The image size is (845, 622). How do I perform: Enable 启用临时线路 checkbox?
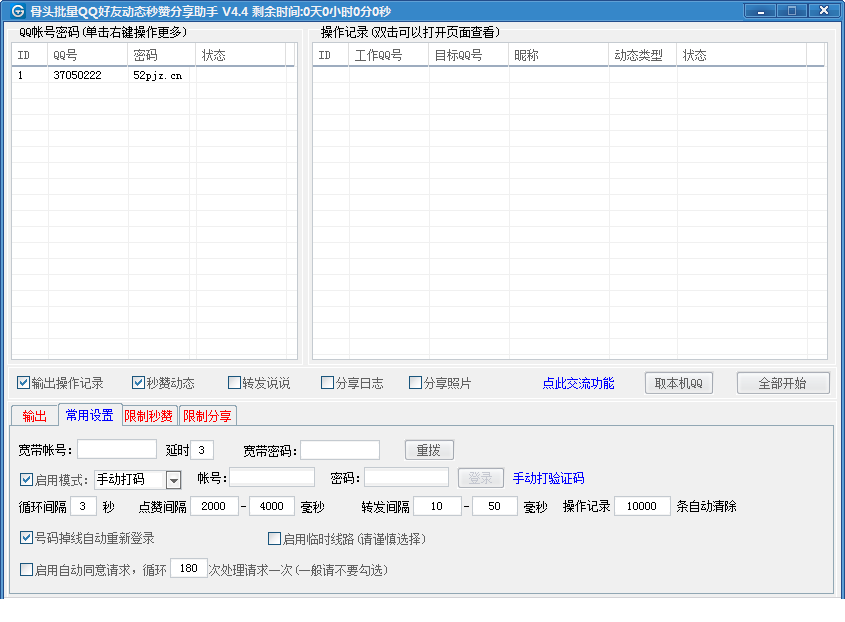point(274,538)
